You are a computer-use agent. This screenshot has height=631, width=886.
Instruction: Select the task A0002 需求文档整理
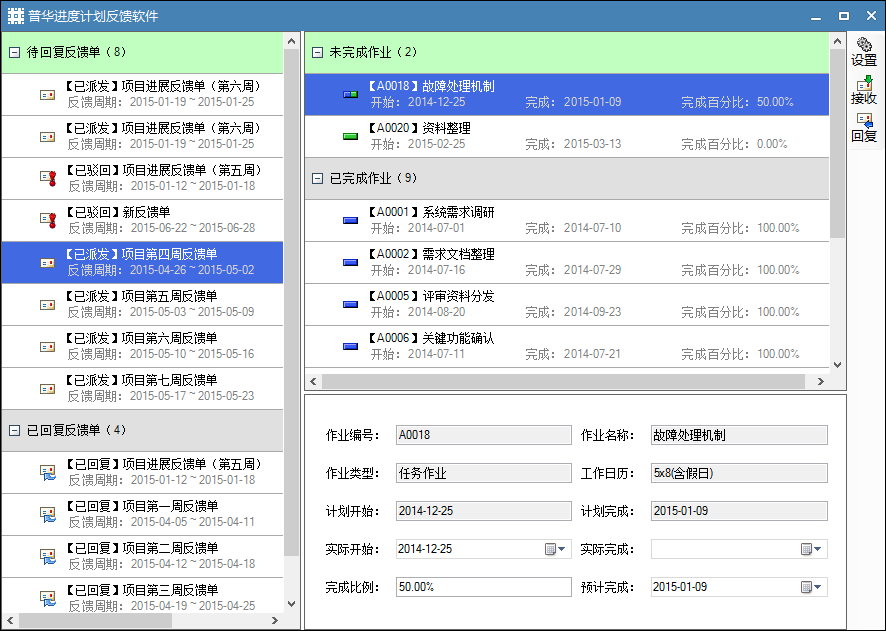567,262
